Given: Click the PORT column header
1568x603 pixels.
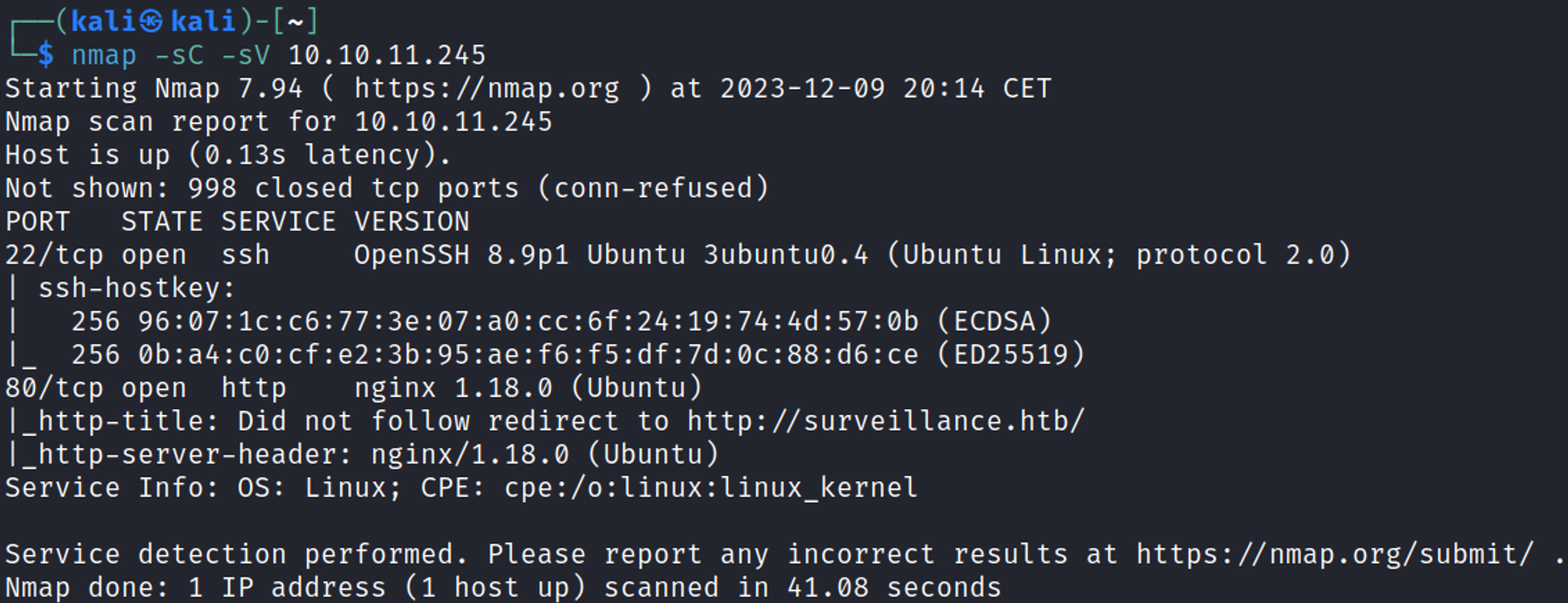Looking at the screenshot, I should 38,222.
